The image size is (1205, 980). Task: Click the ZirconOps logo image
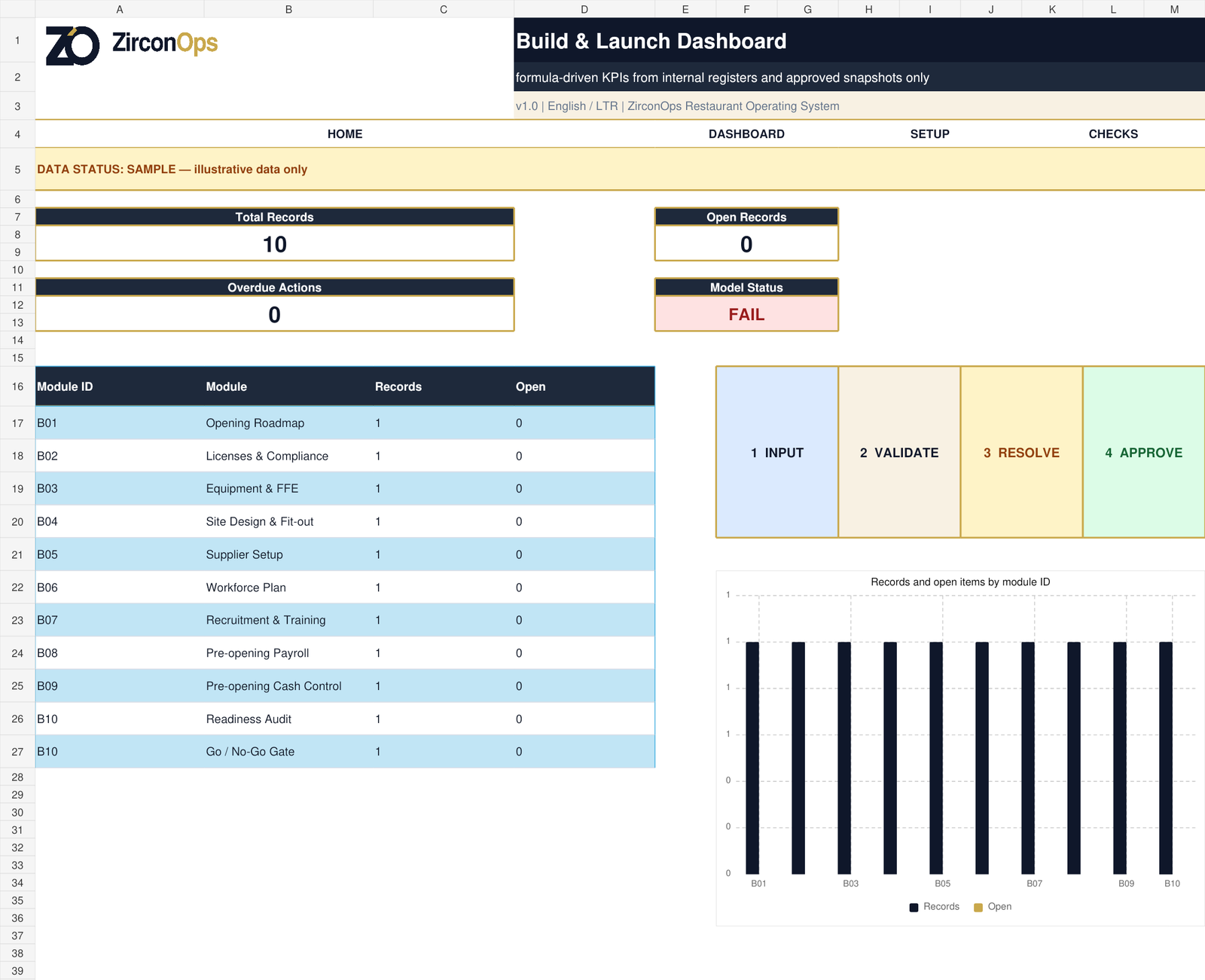132,45
